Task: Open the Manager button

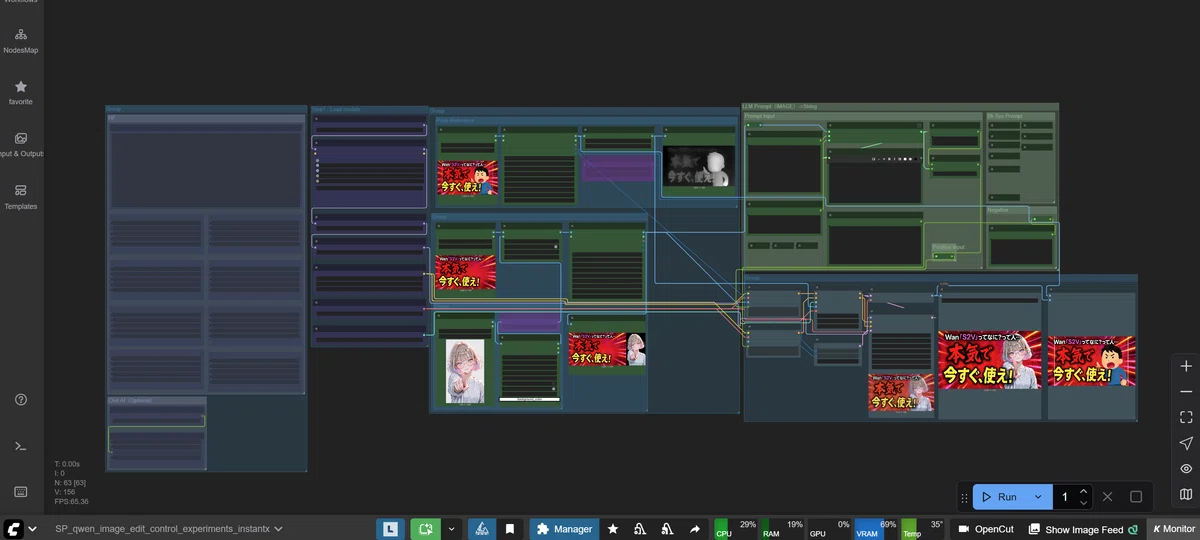Action: [564, 529]
